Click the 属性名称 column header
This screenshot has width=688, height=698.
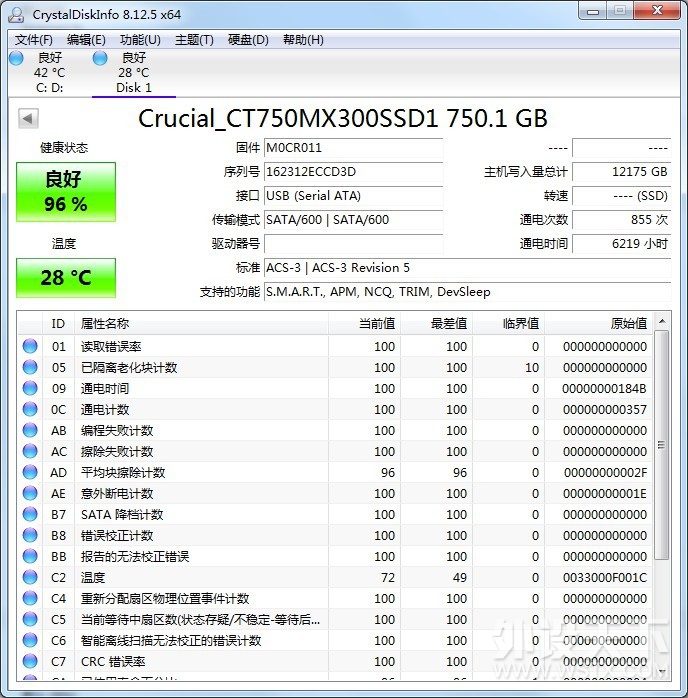coord(201,324)
